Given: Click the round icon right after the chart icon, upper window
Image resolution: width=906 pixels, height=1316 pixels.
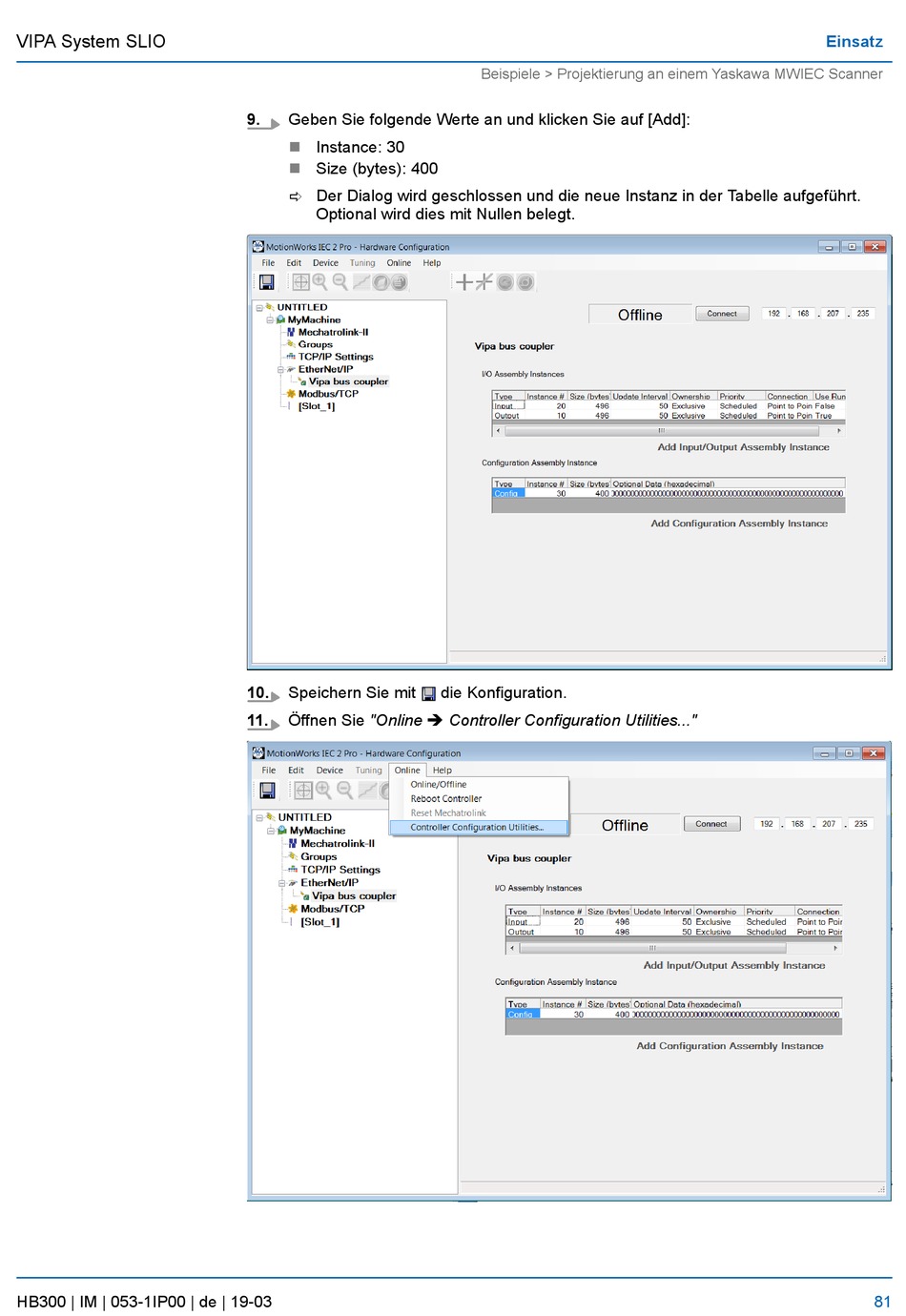Looking at the screenshot, I should click(381, 282).
